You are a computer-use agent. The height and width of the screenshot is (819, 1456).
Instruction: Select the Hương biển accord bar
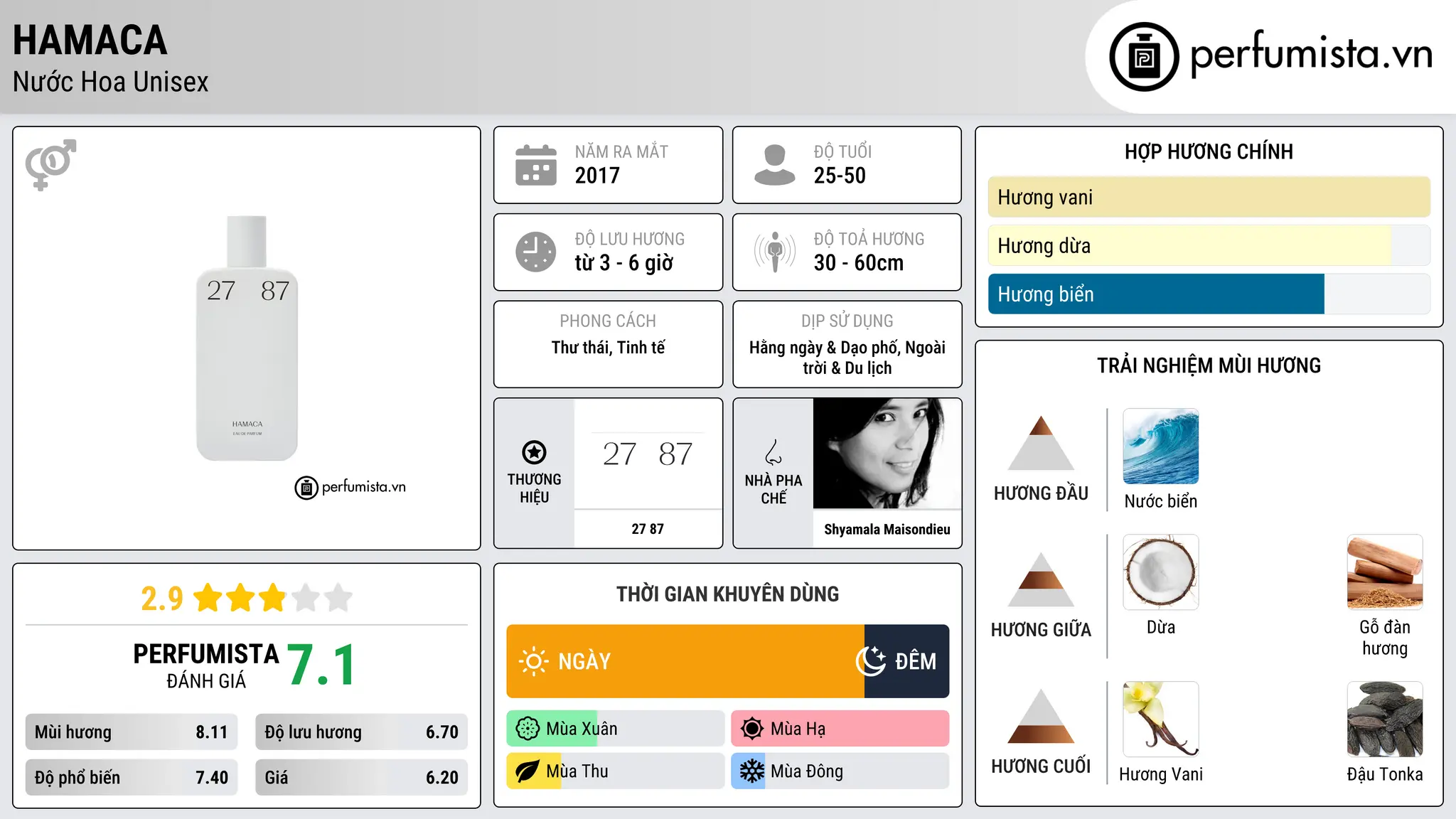(x=1209, y=294)
